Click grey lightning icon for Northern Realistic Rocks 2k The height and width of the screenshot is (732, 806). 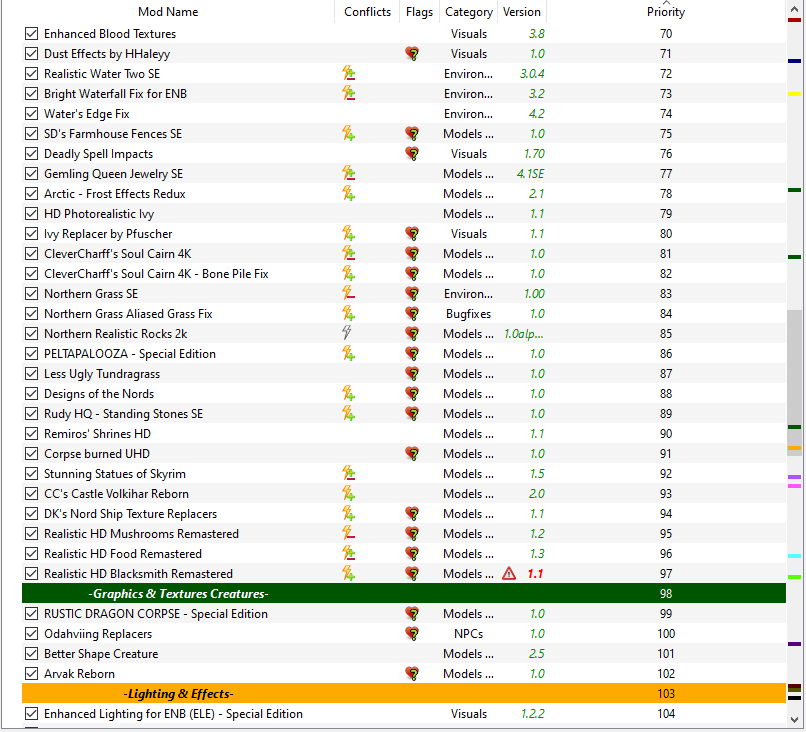click(x=347, y=333)
